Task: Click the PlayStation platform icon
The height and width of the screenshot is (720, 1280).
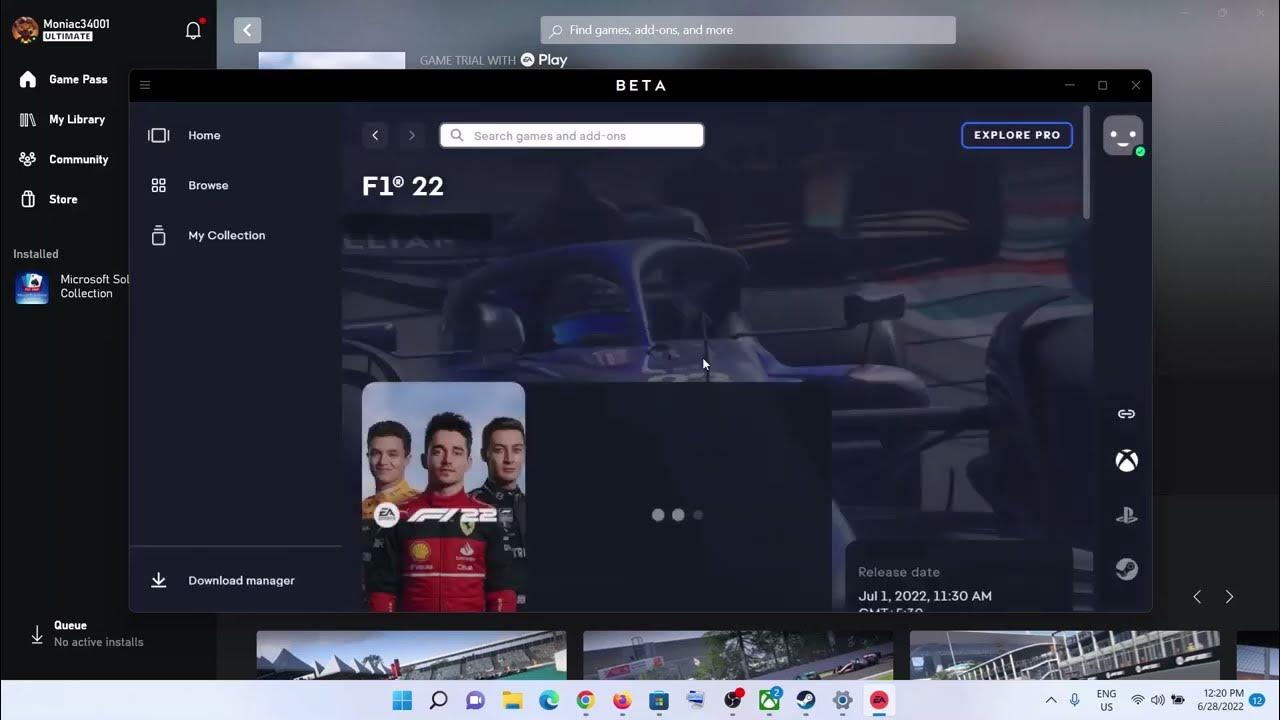Action: [x=1126, y=515]
